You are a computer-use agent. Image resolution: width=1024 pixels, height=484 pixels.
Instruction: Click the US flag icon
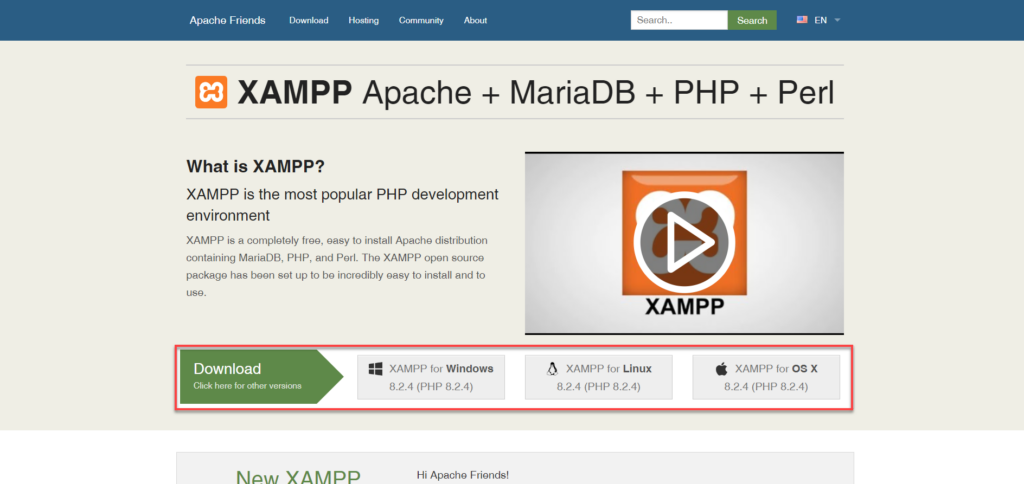click(802, 20)
